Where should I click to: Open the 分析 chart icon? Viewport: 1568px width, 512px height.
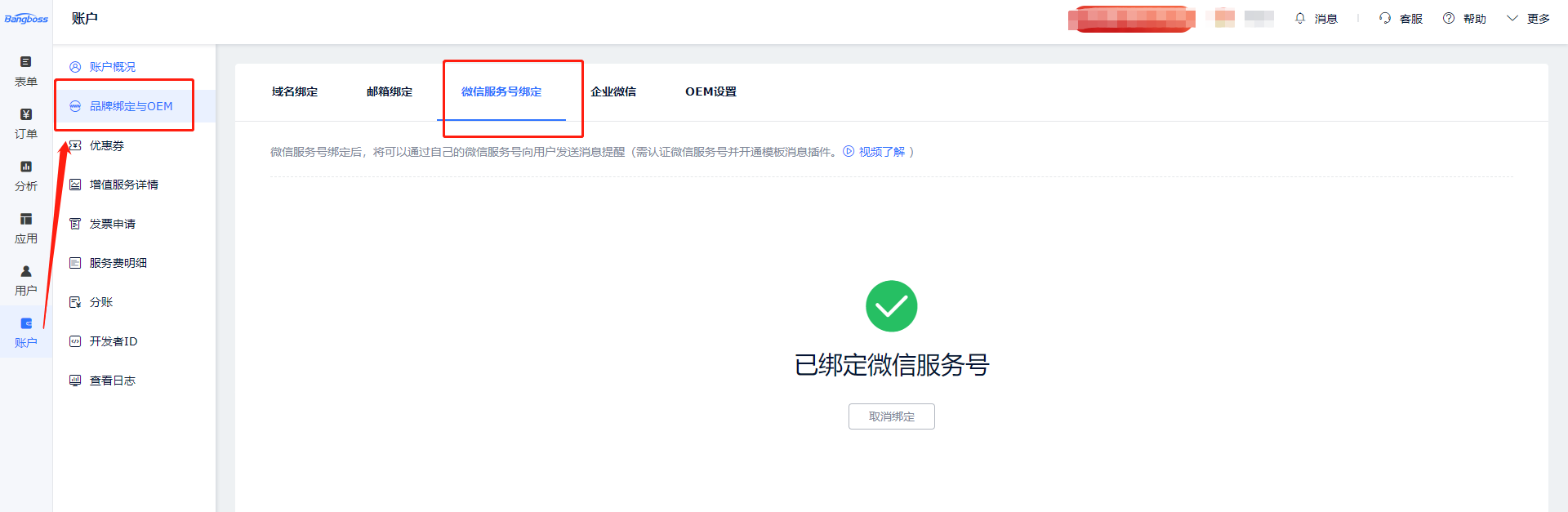[25, 167]
